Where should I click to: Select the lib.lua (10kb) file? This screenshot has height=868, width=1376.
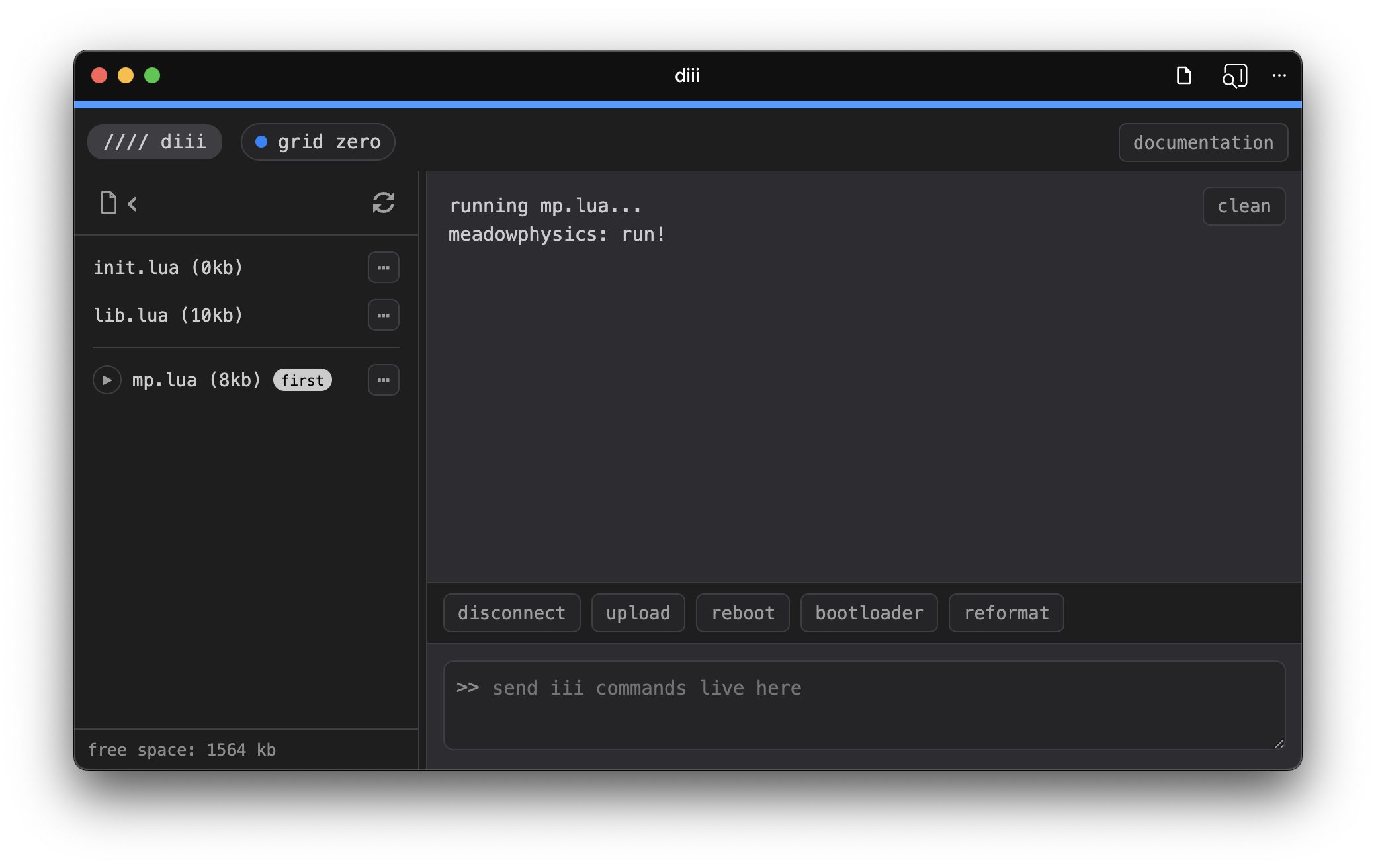tap(168, 315)
